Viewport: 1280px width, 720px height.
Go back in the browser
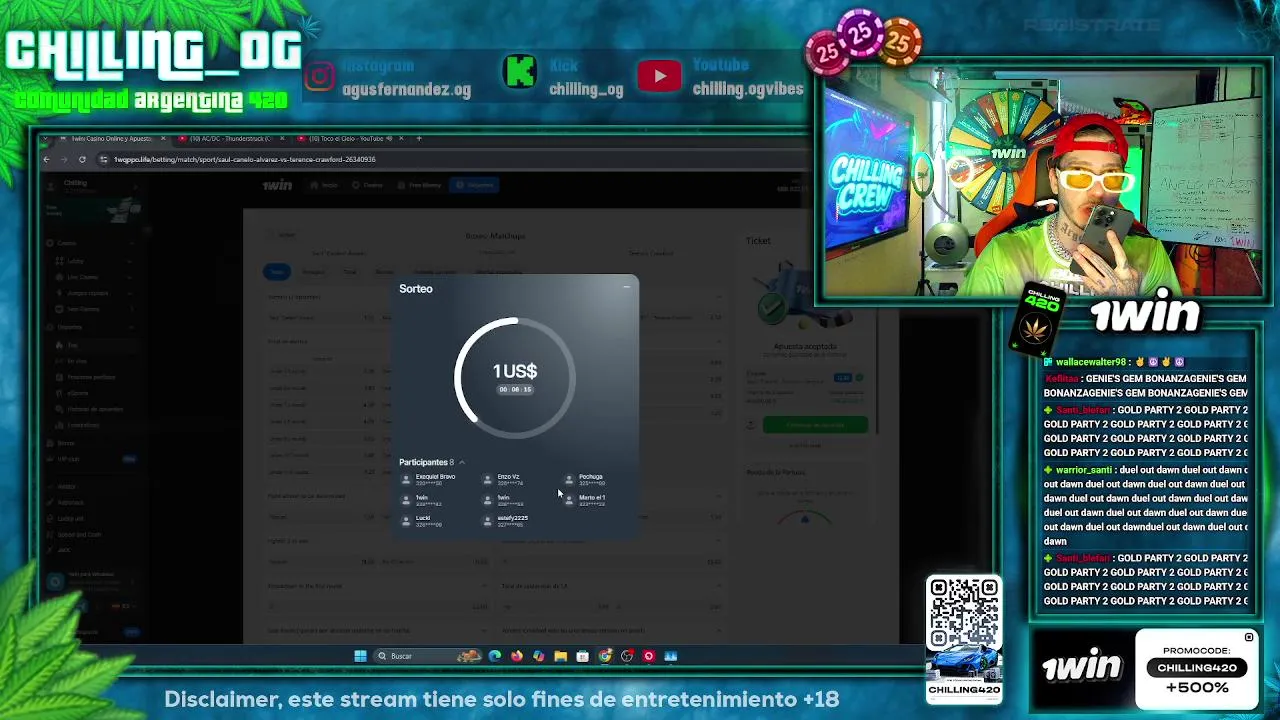(x=46, y=159)
